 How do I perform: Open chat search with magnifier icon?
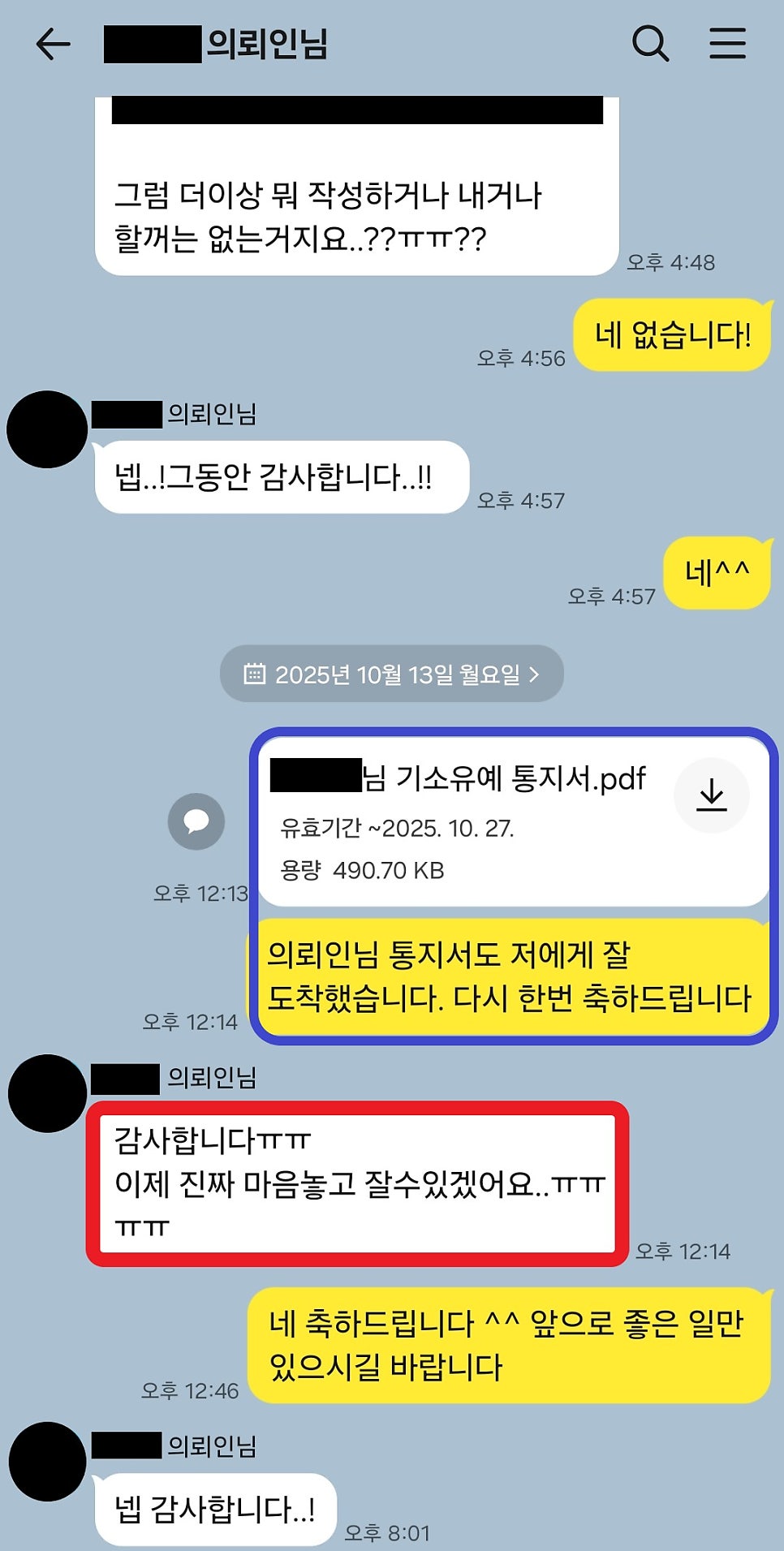pos(650,43)
